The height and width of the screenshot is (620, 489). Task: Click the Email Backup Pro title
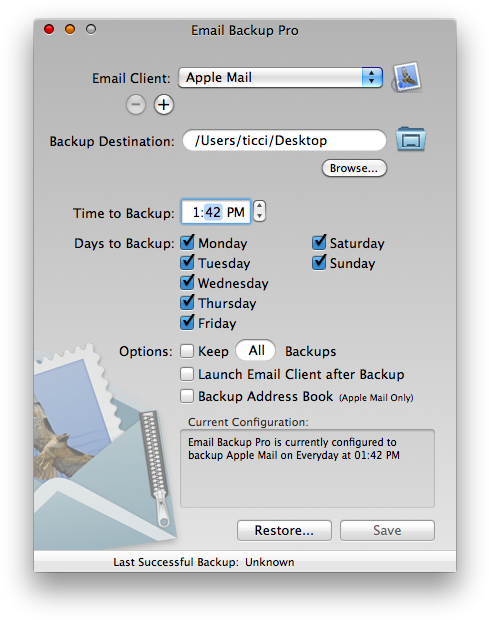(245, 30)
